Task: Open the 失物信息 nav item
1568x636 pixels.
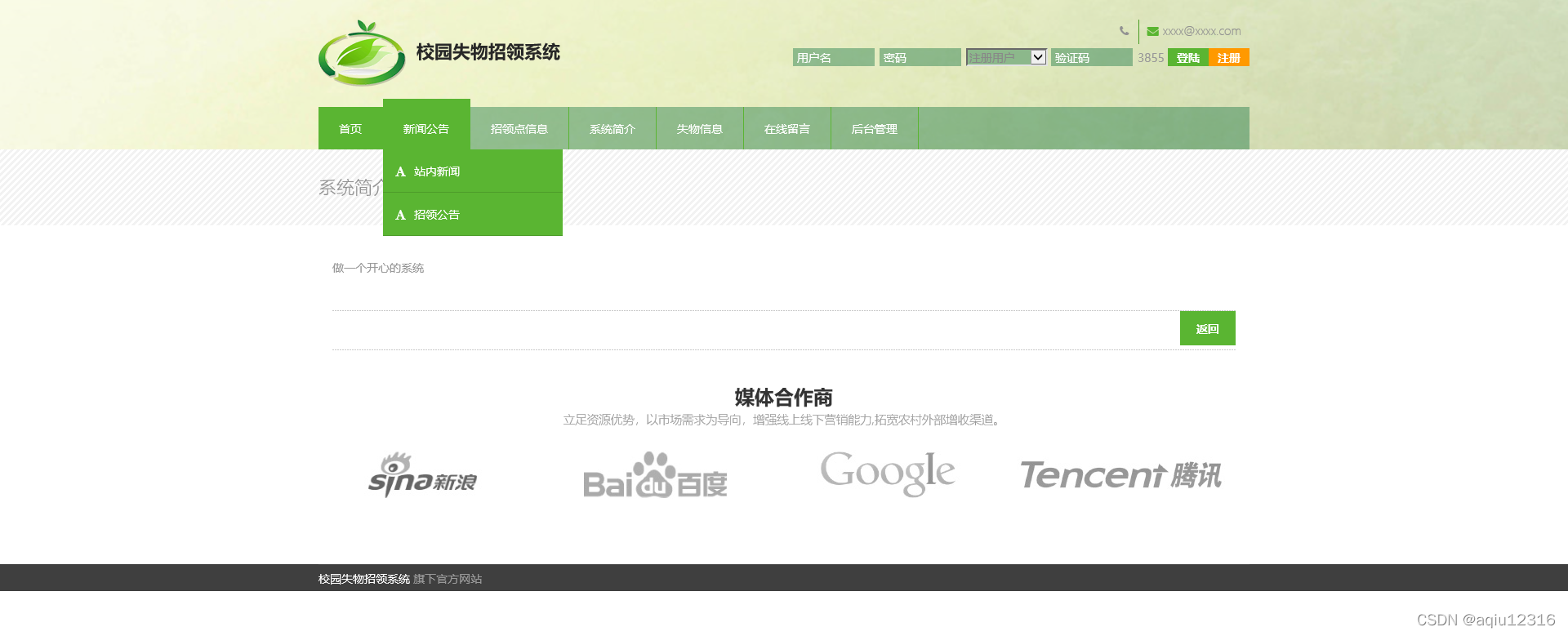Action: tap(700, 128)
